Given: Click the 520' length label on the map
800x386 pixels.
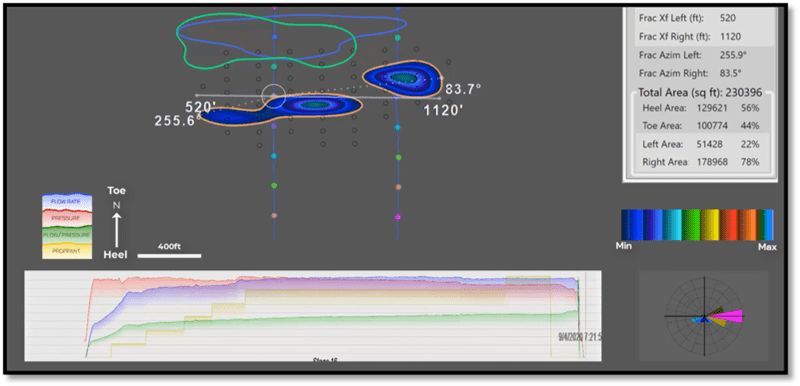Looking at the screenshot, I should coord(201,107).
